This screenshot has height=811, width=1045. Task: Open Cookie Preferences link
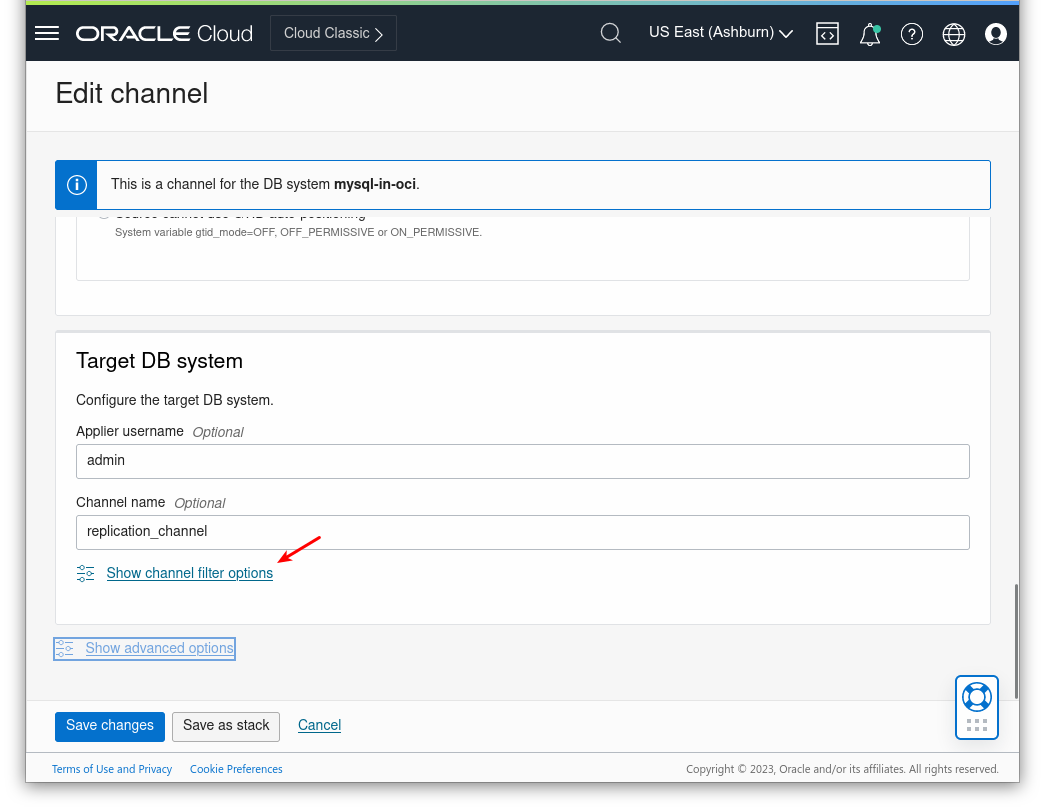[x=236, y=769]
